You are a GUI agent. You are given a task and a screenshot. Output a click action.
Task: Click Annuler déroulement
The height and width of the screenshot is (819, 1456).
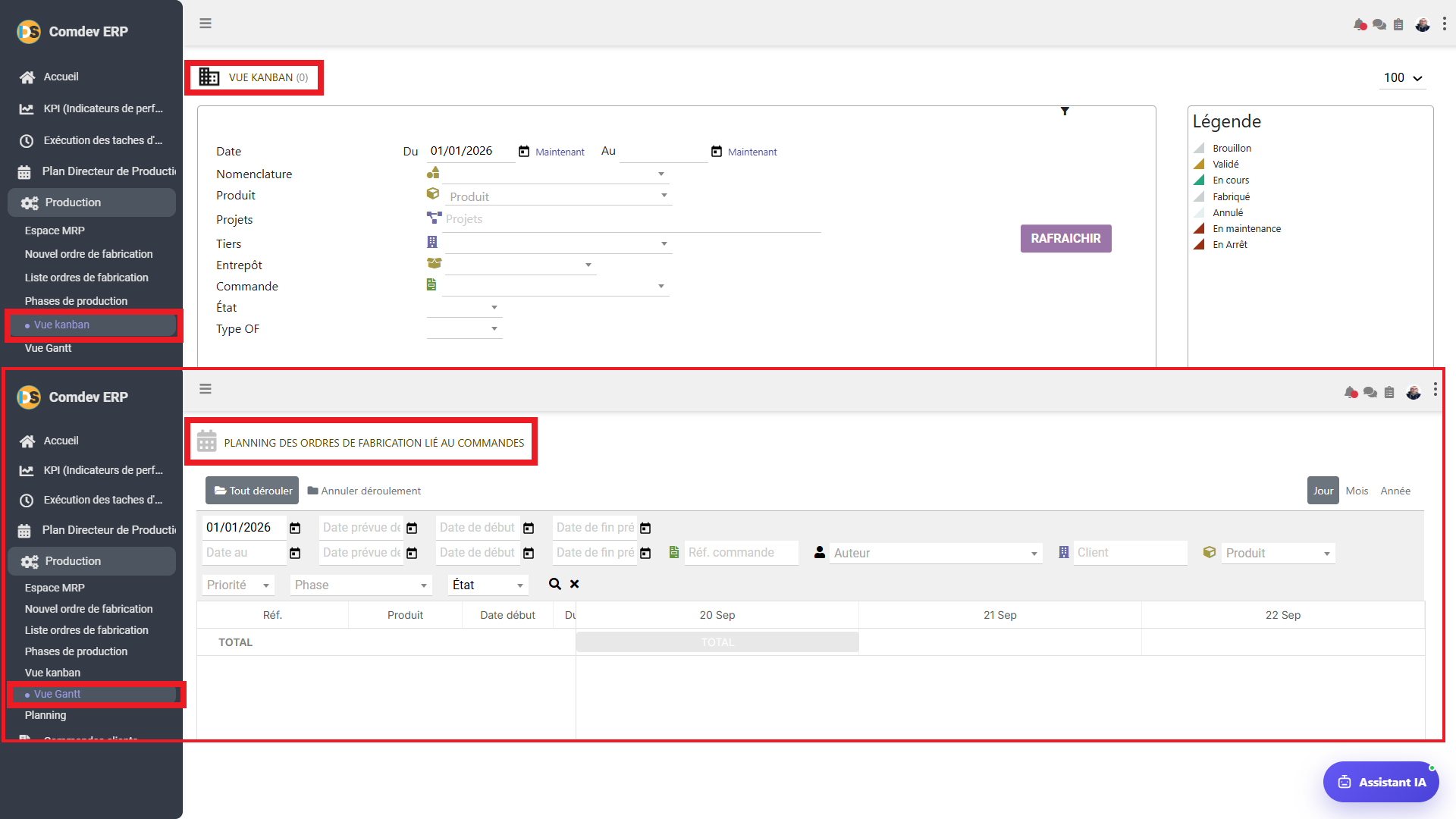click(364, 491)
